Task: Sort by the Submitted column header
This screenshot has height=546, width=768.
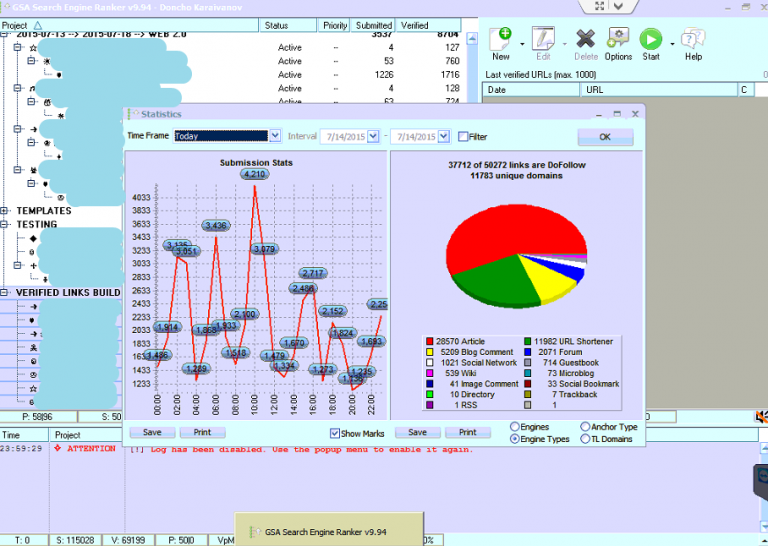Action: pos(374,25)
